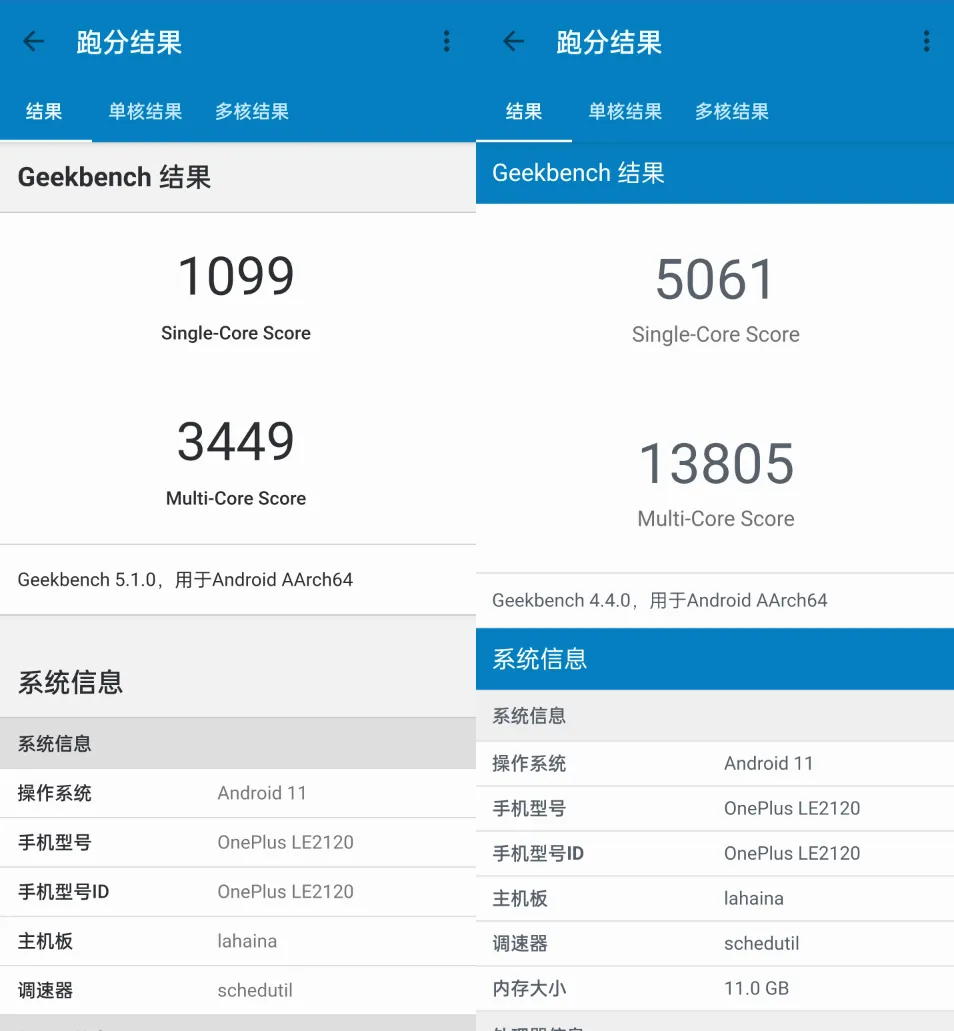Click right panel 手机型号 label
Screen dimensions: 954x1031
(529, 808)
